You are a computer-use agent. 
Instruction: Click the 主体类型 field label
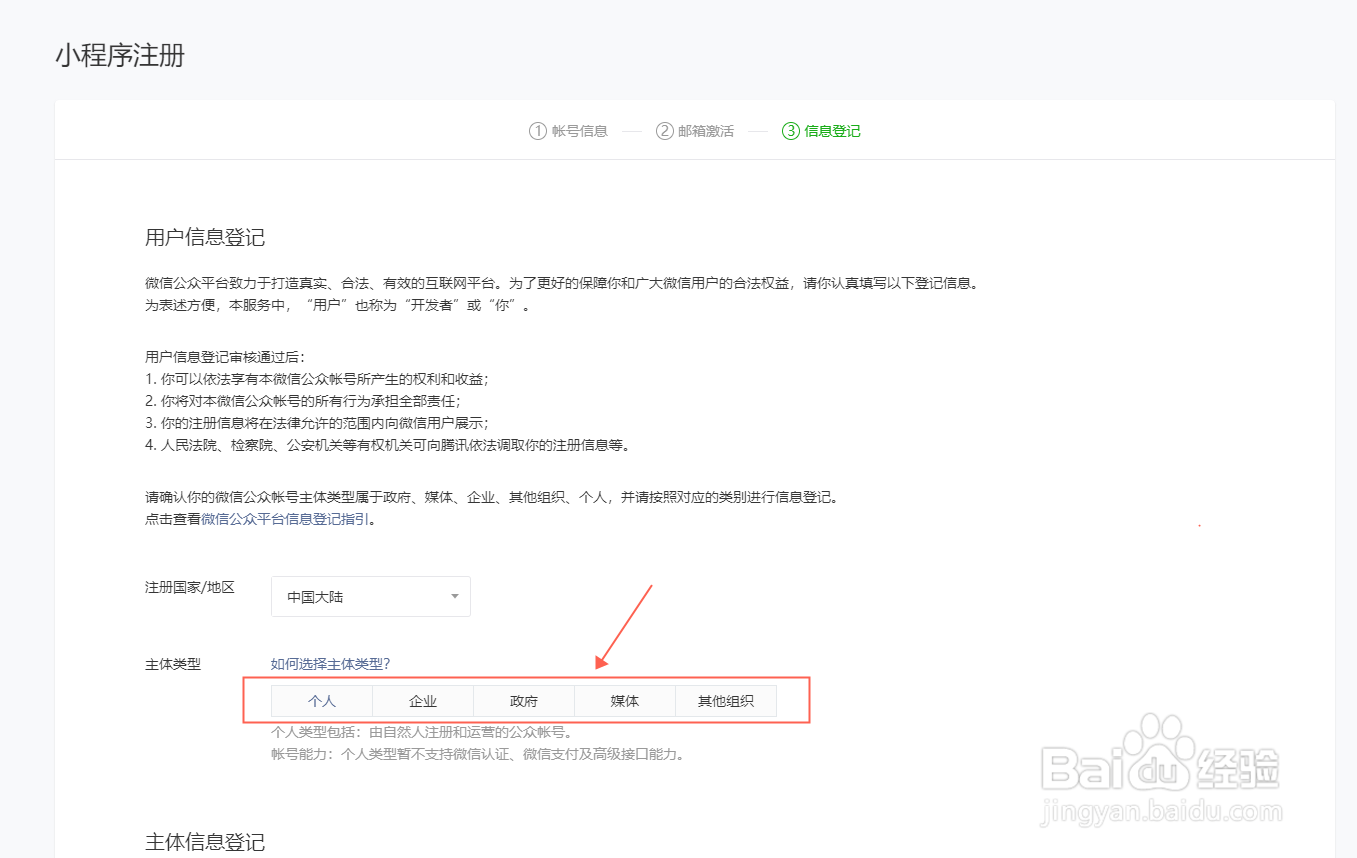point(173,663)
